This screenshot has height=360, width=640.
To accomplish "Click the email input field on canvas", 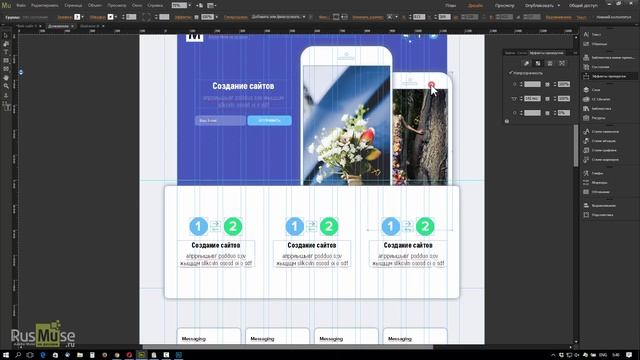I will coord(220,120).
